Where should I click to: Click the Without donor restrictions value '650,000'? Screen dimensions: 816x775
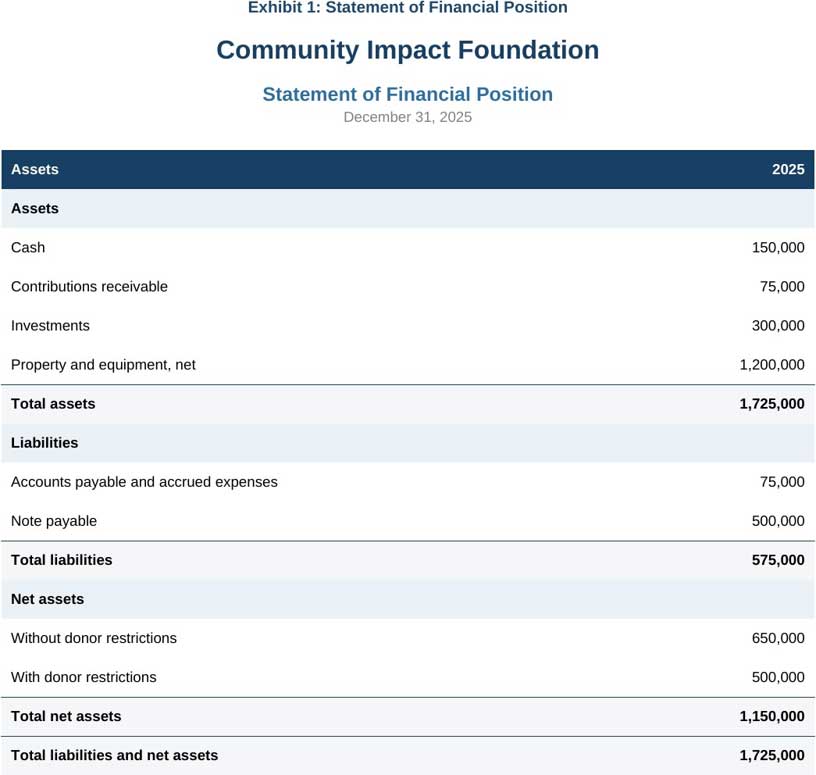click(778, 638)
